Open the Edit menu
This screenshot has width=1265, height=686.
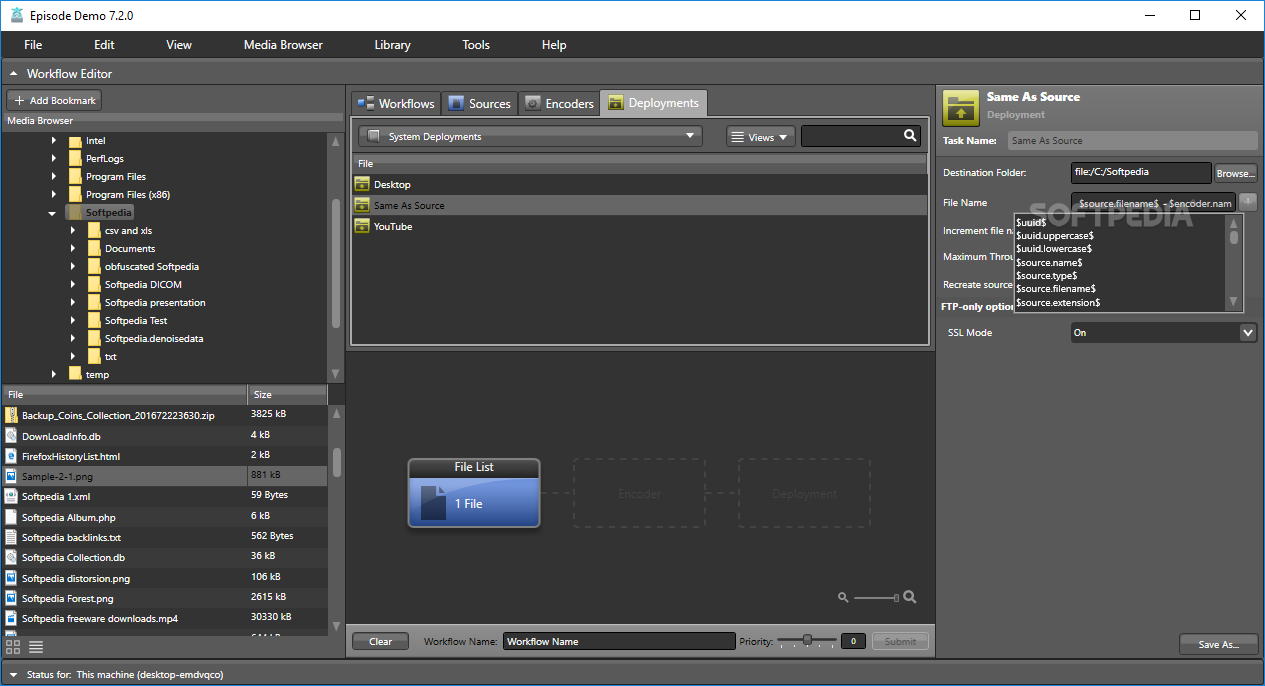pyautogui.click(x=104, y=45)
